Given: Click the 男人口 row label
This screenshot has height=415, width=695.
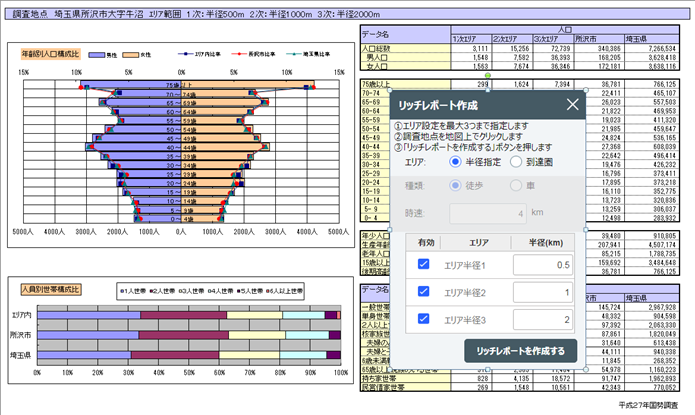Looking at the screenshot, I should click(377, 57).
